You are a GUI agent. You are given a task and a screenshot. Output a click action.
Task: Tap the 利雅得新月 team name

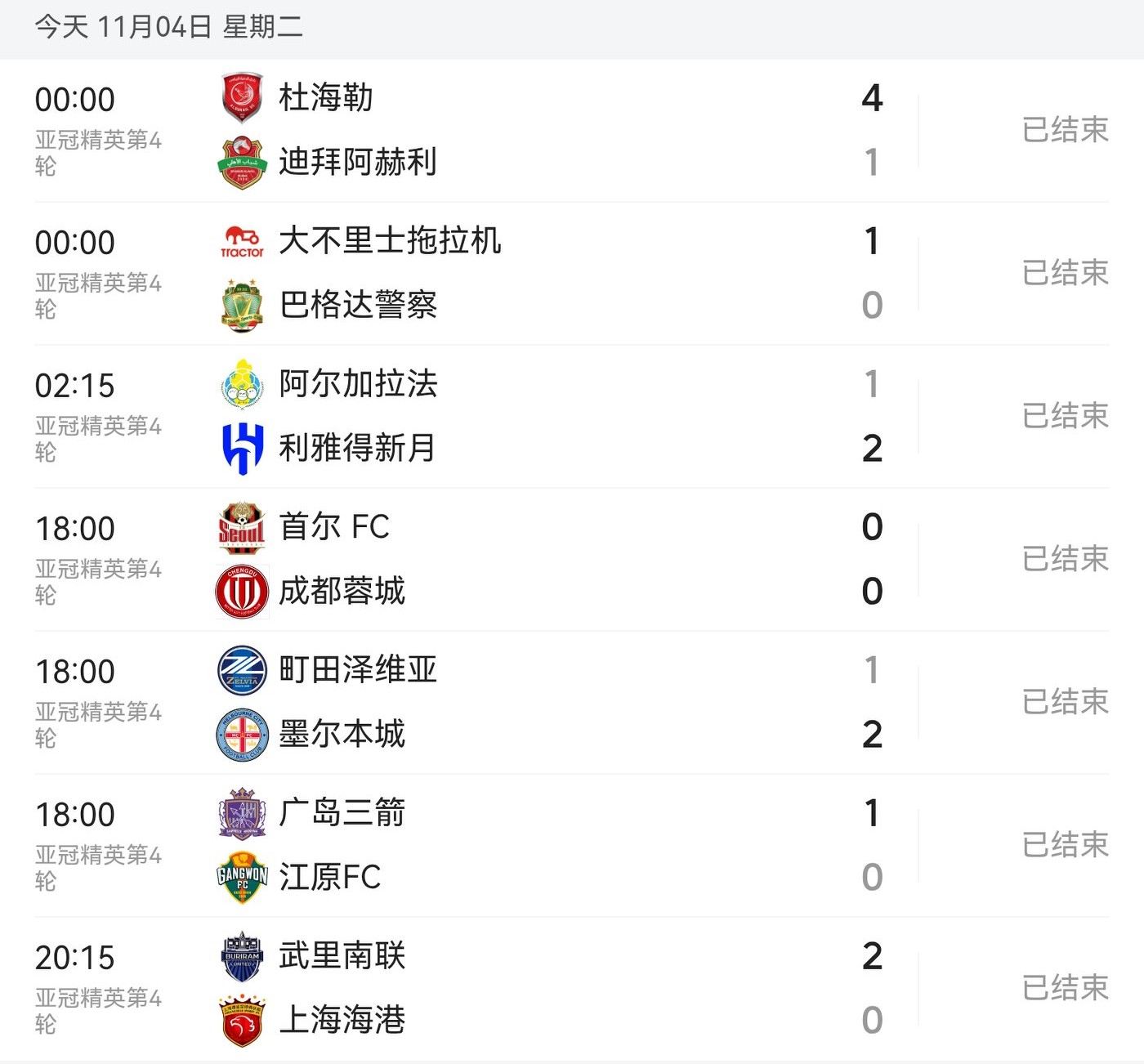357,449
